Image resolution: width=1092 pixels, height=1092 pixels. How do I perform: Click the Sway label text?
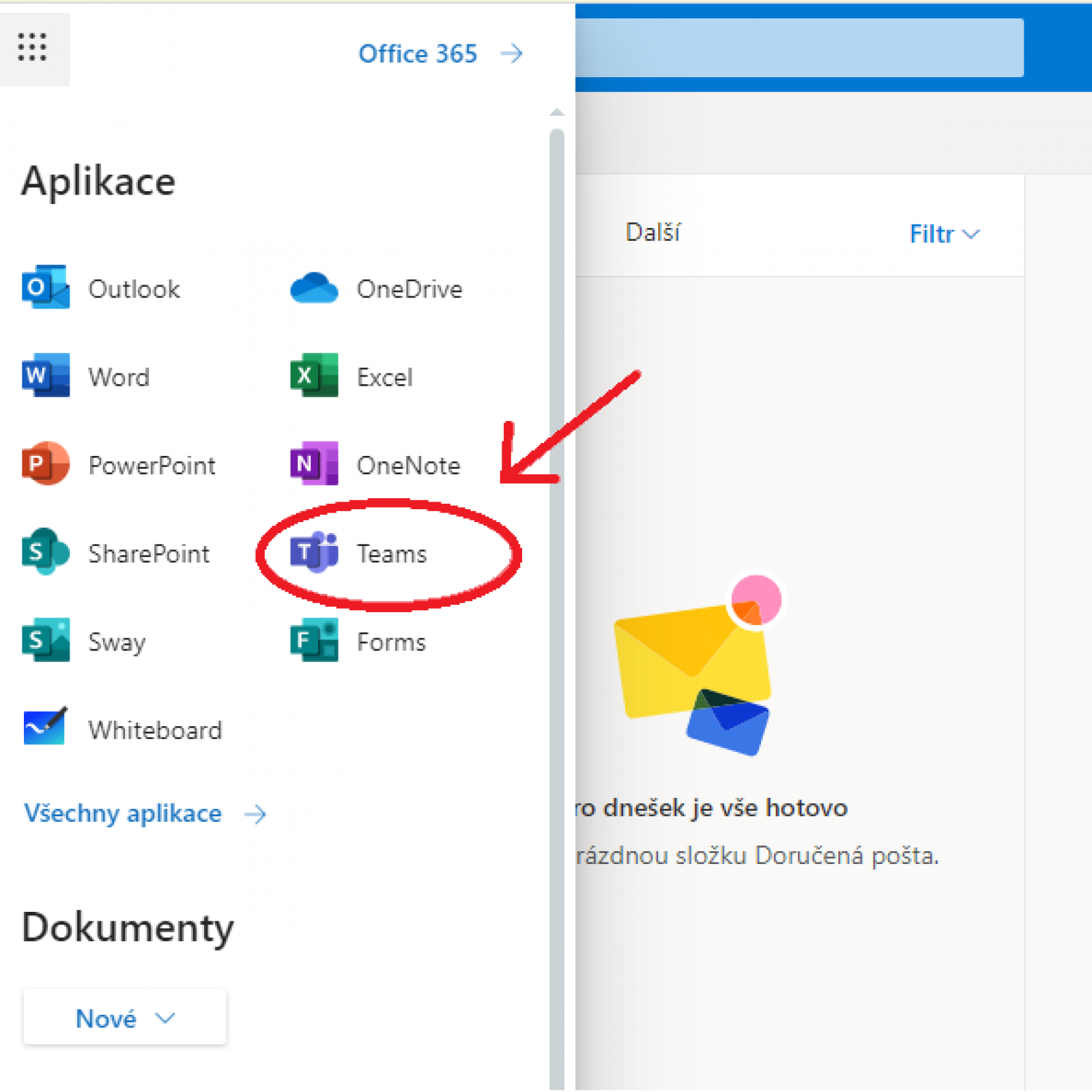(x=117, y=643)
